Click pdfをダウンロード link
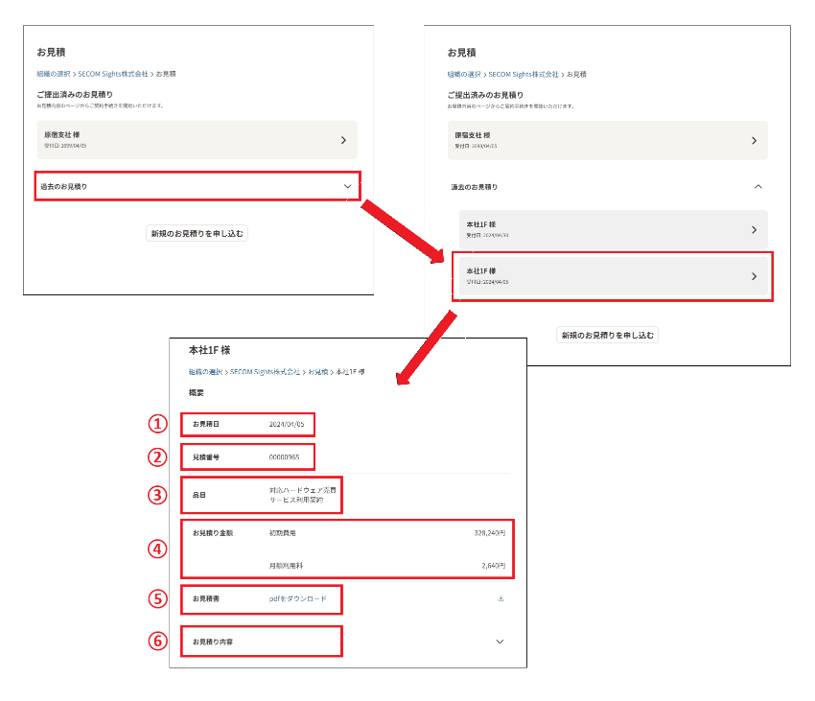Image resolution: width=815 pixels, height=701 pixels. [x=298, y=599]
